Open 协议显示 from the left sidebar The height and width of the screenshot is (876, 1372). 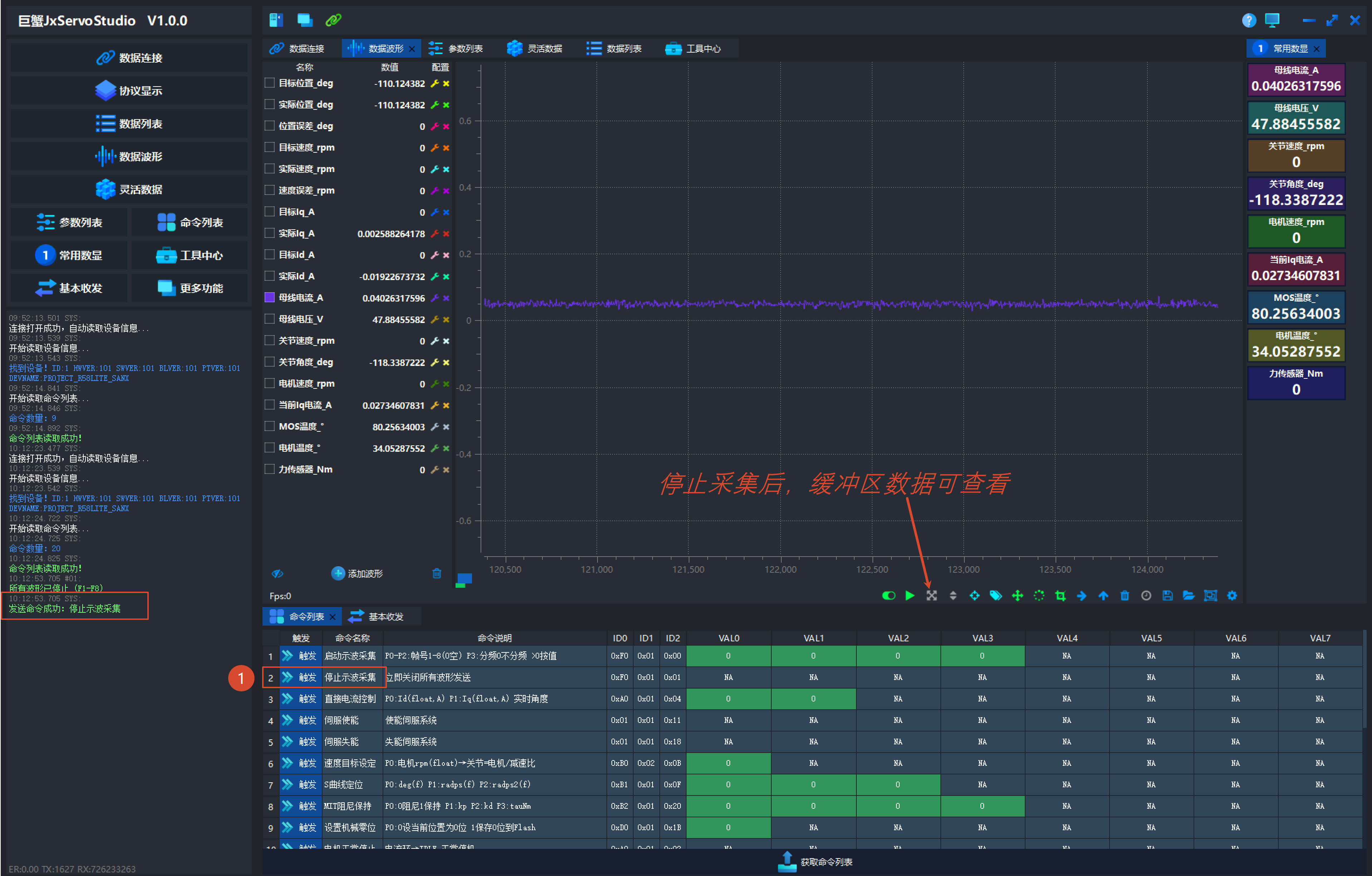[129, 90]
